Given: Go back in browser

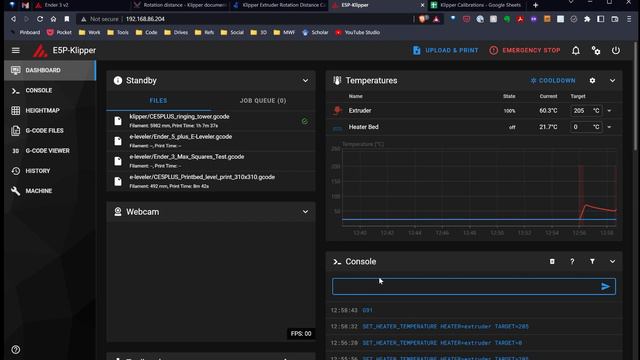Looking at the screenshot, I should click(x=13, y=19).
